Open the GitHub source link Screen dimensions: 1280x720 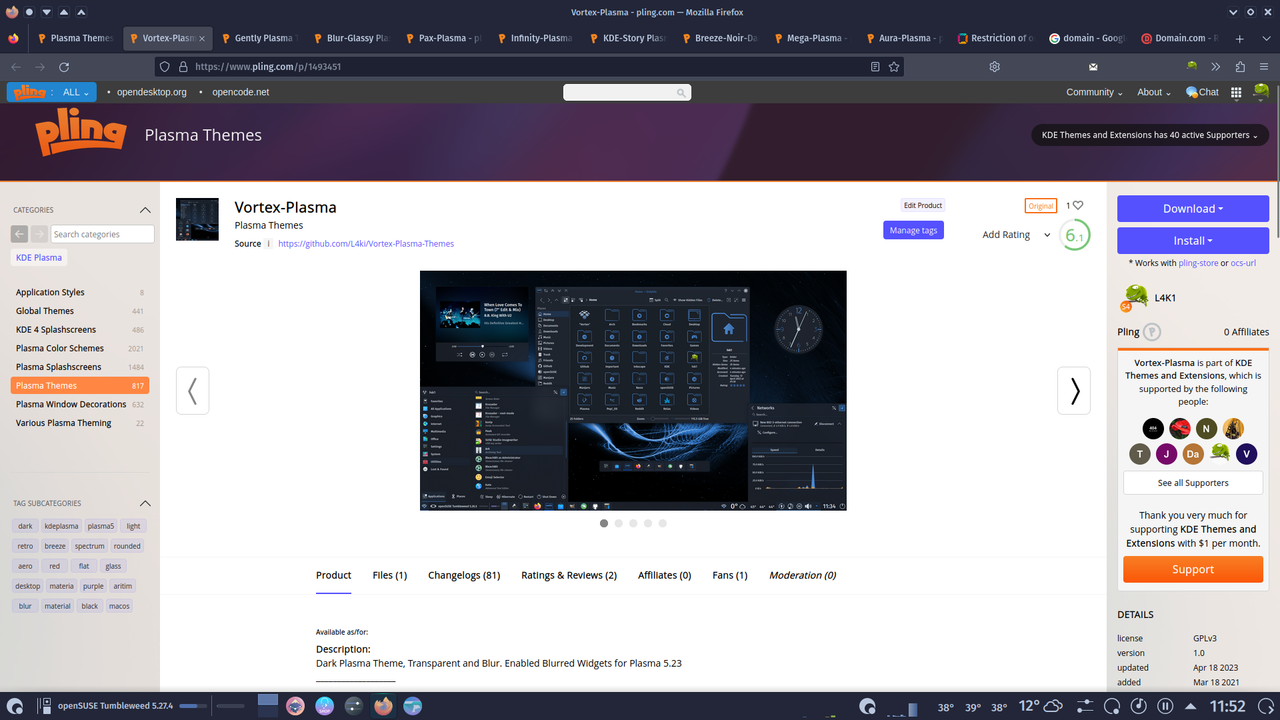pos(366,243)
